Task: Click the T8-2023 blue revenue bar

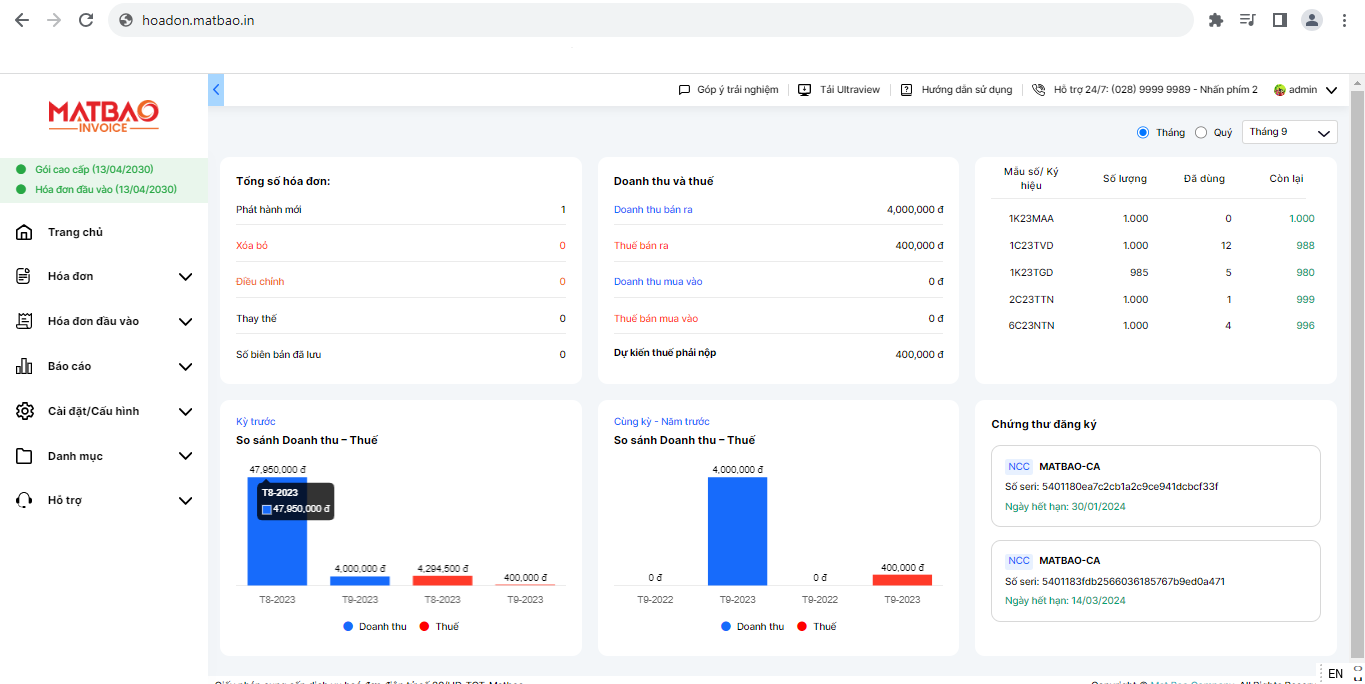Action: pos(277,531)
